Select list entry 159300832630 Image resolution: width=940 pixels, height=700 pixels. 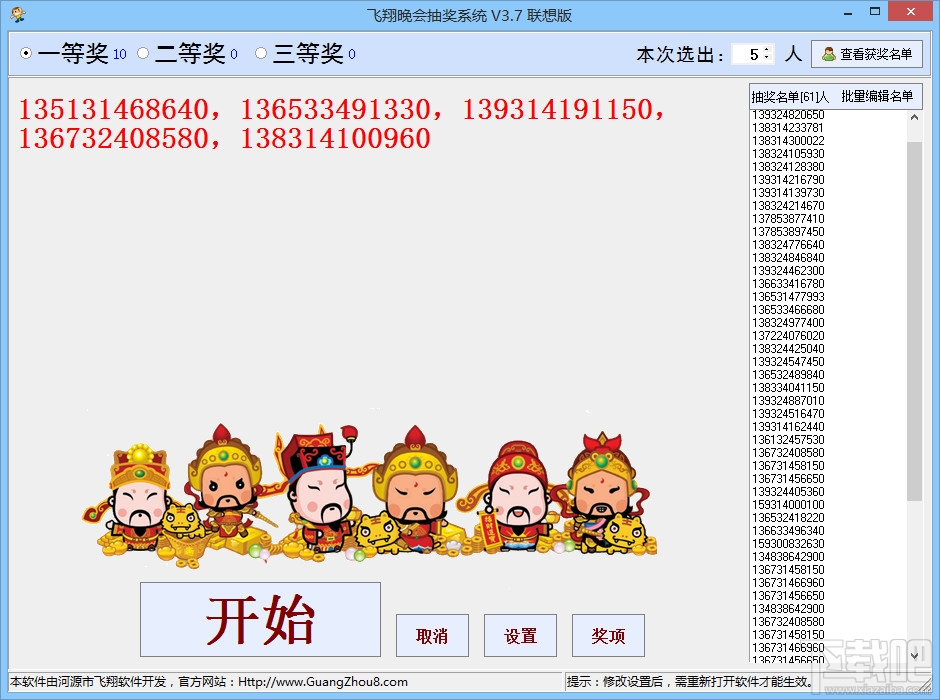[788, 544]
